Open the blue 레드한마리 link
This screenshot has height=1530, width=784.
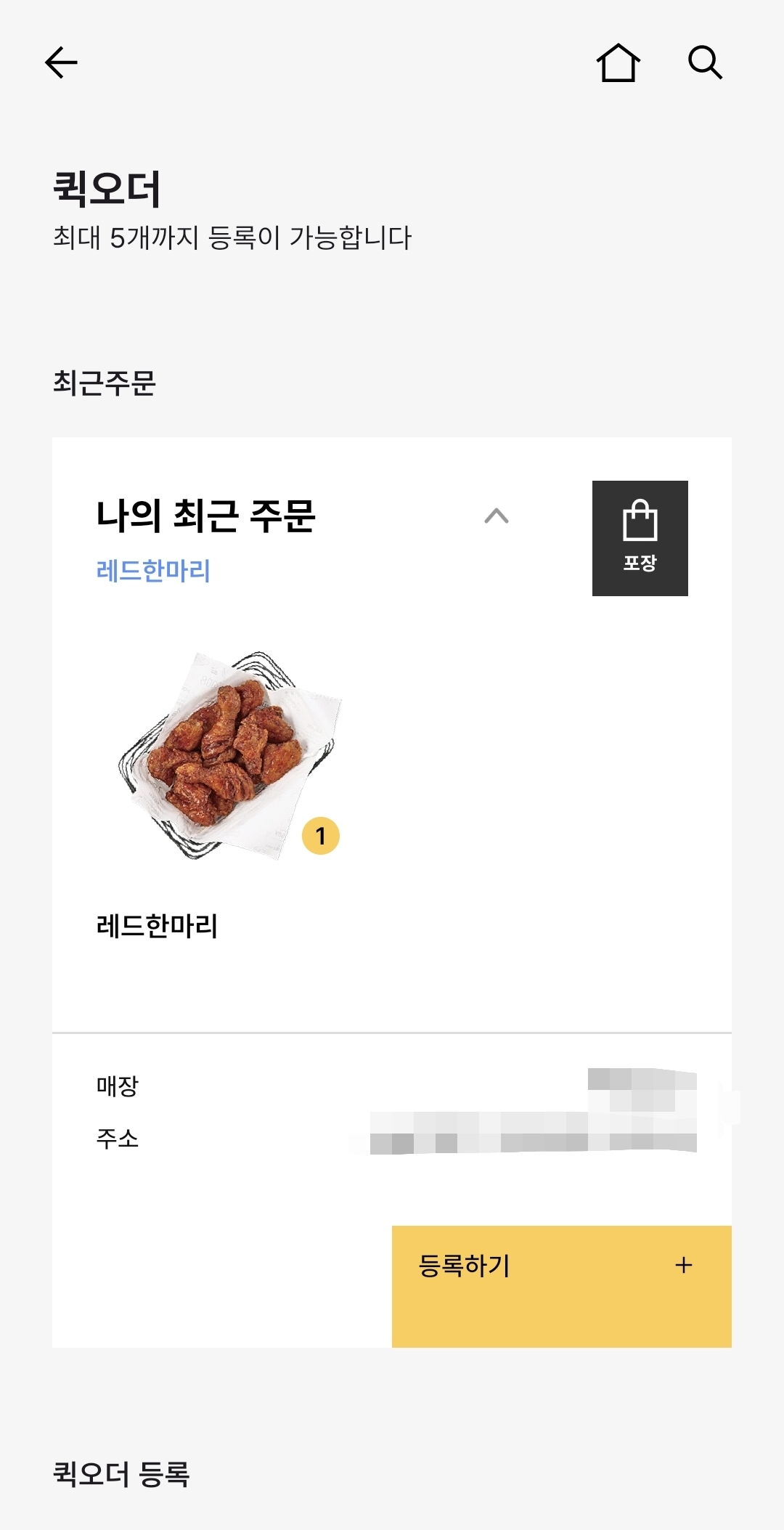[x=153, y=571]
